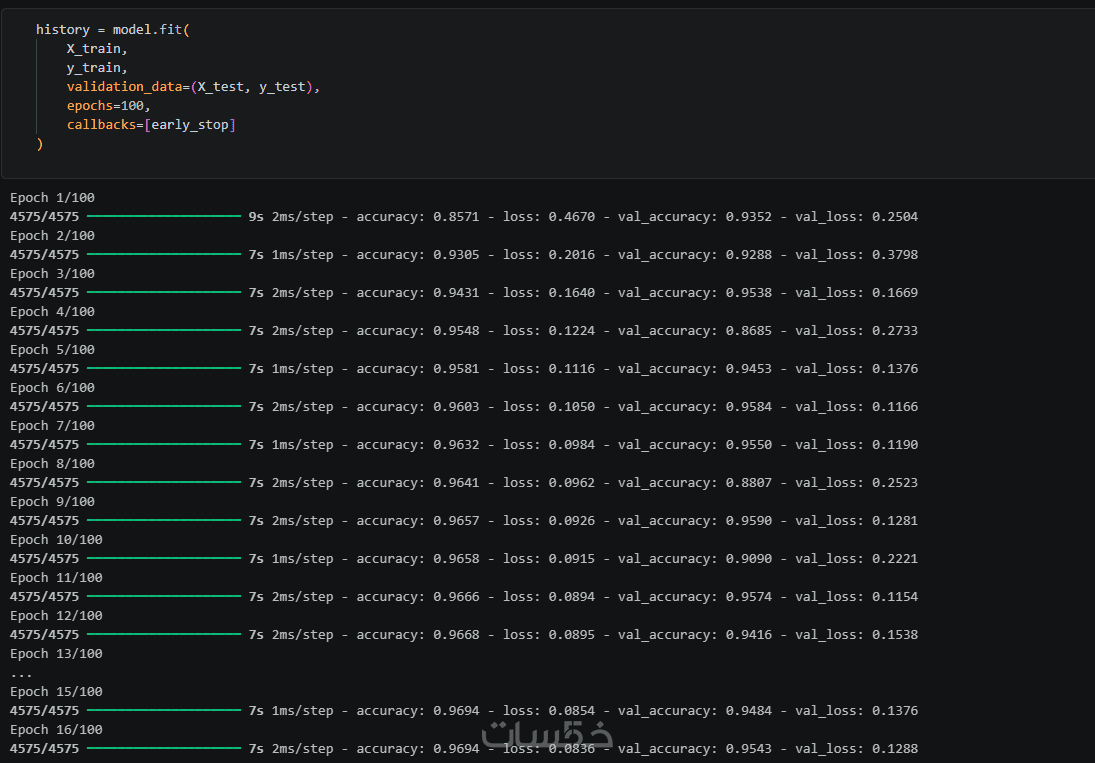1095x763 pixels.
Task: Click the progress bar under Epoch 6/100
Action: point(164,406)
